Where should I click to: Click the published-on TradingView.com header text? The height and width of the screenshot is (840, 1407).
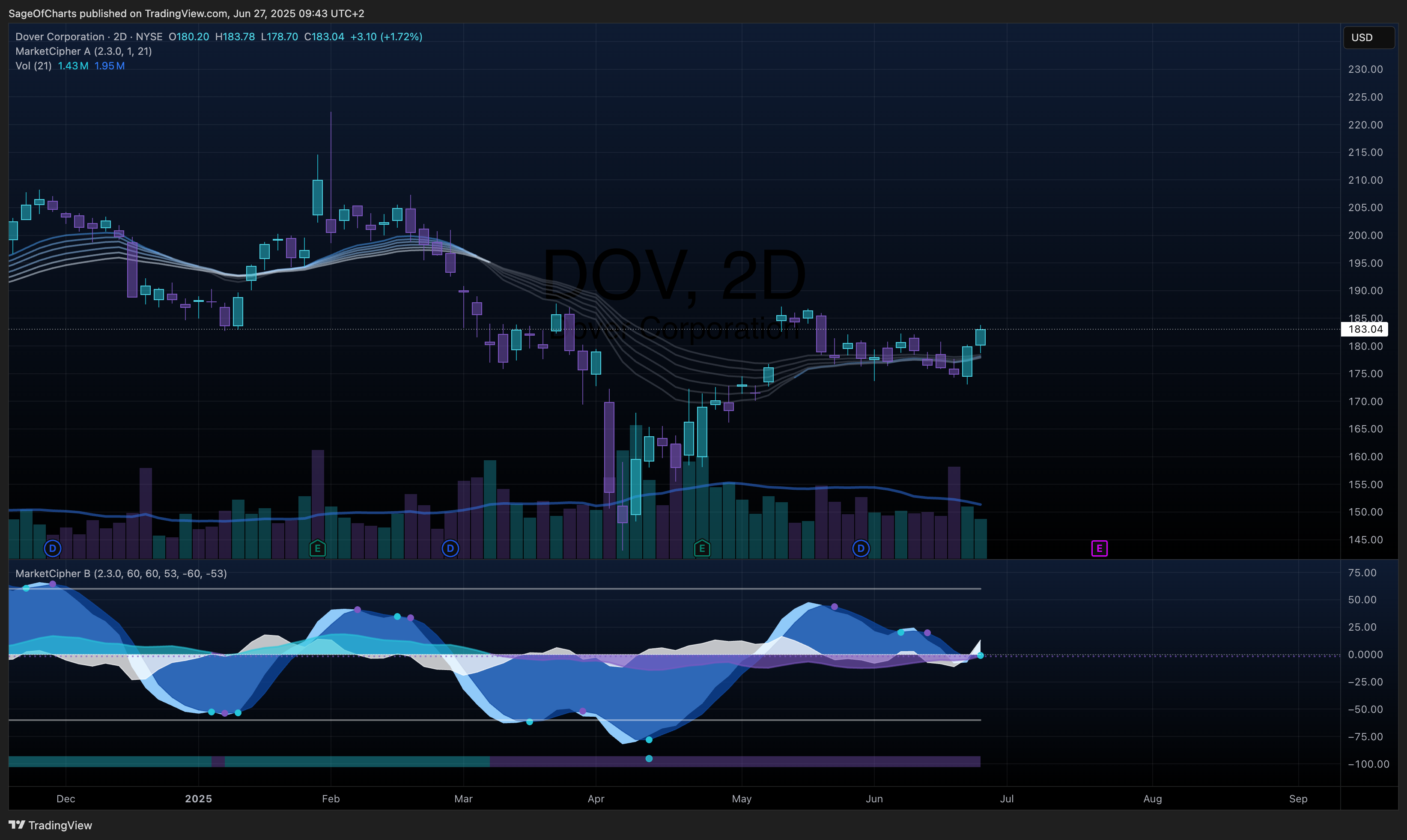(x=186, y=13)
